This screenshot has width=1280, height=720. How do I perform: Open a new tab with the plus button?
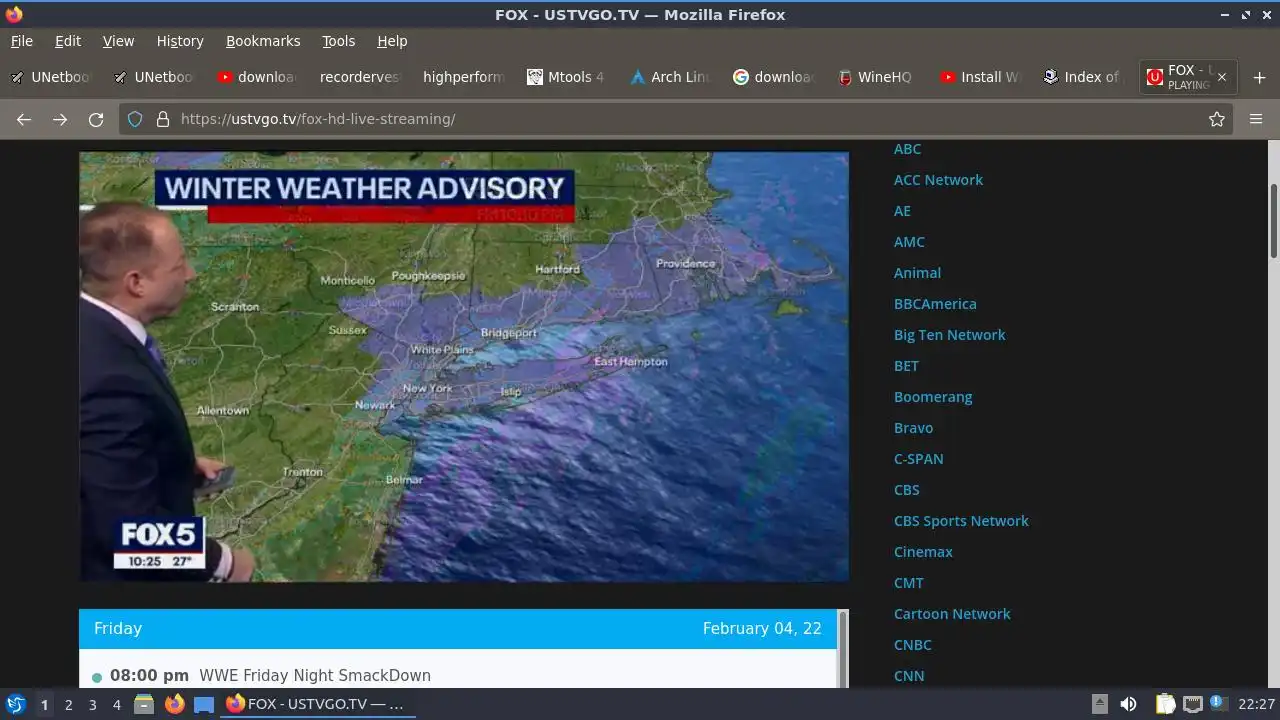1259,77
